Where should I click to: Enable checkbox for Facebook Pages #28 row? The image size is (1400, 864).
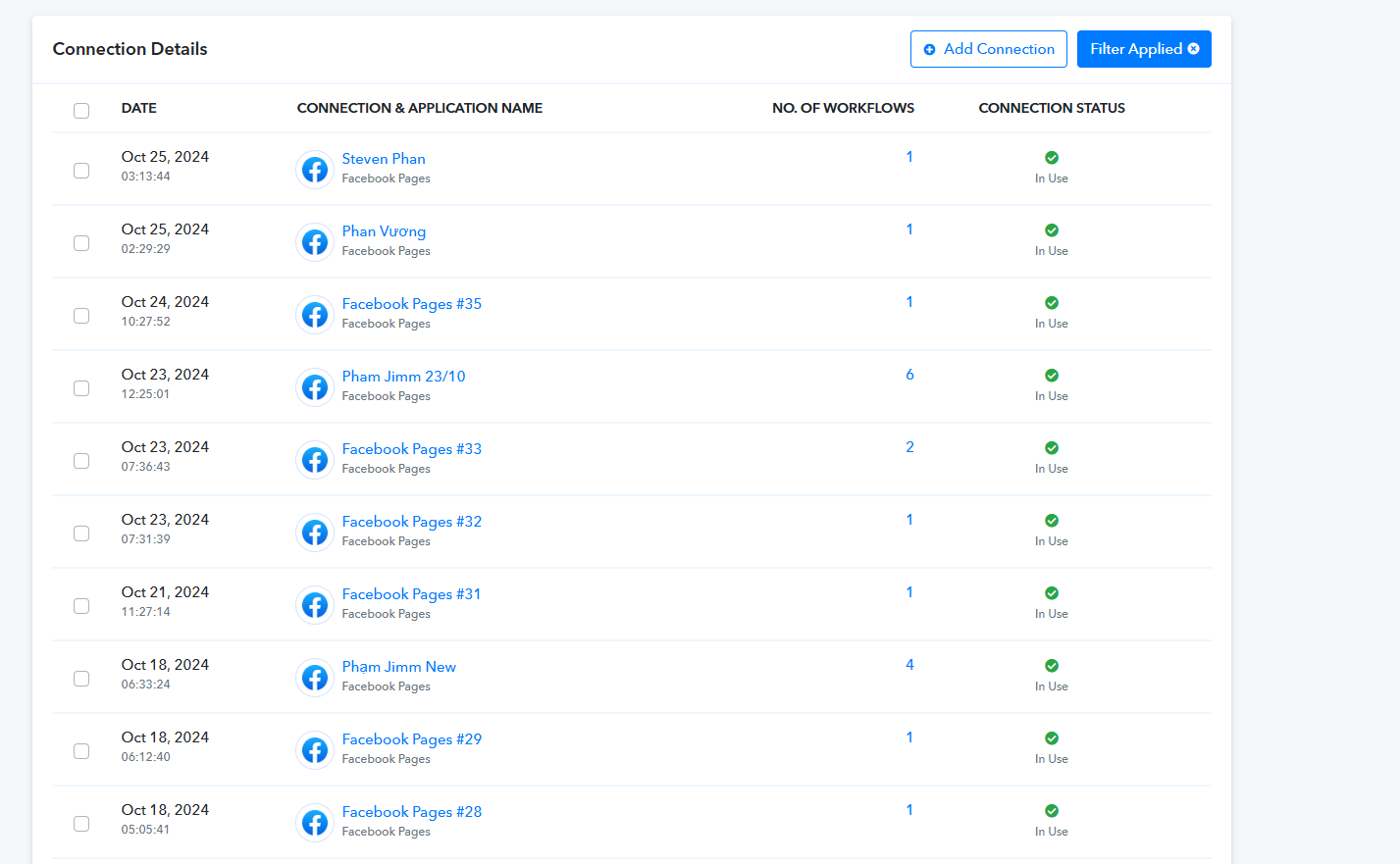pos(81,824)
